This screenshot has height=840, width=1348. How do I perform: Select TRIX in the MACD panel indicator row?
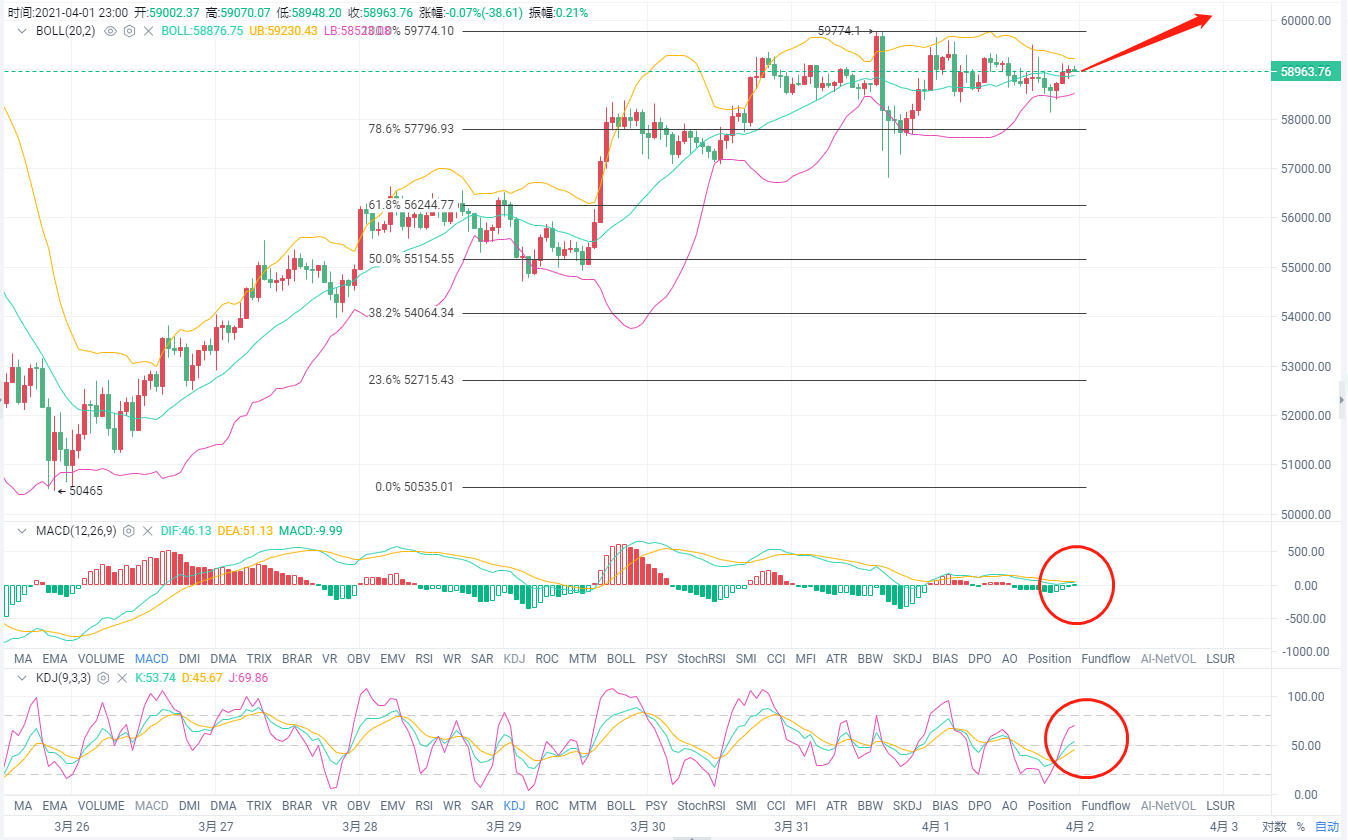click(259, 659)
